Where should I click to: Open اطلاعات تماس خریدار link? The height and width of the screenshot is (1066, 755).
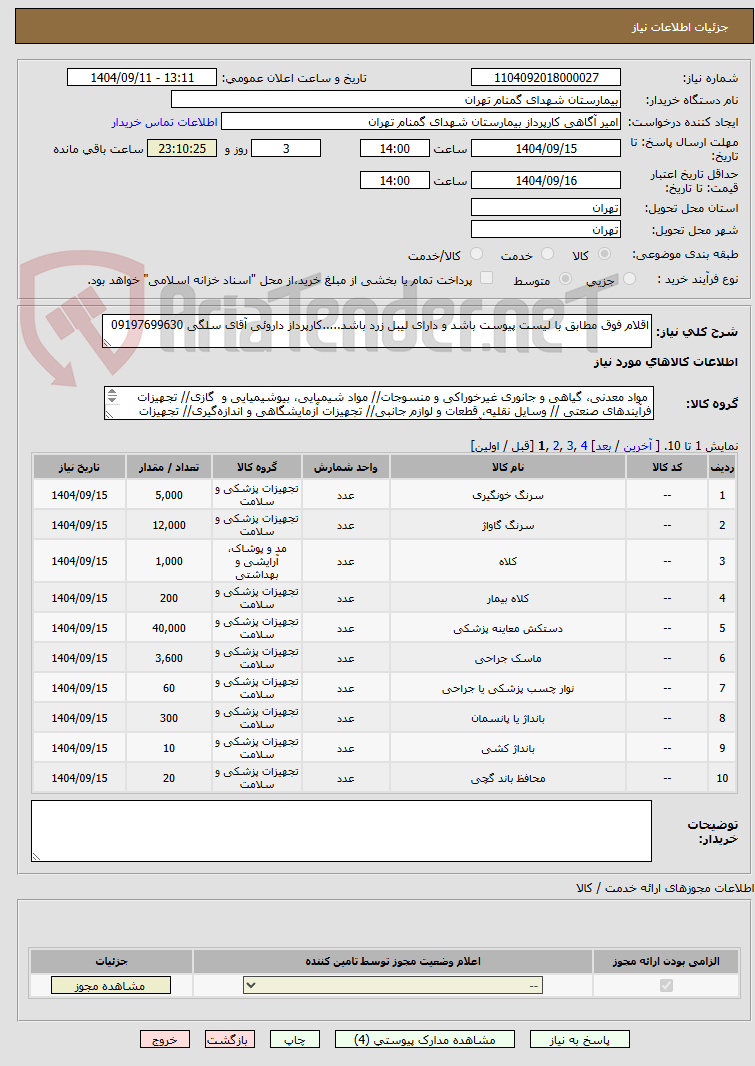(164, 122)
